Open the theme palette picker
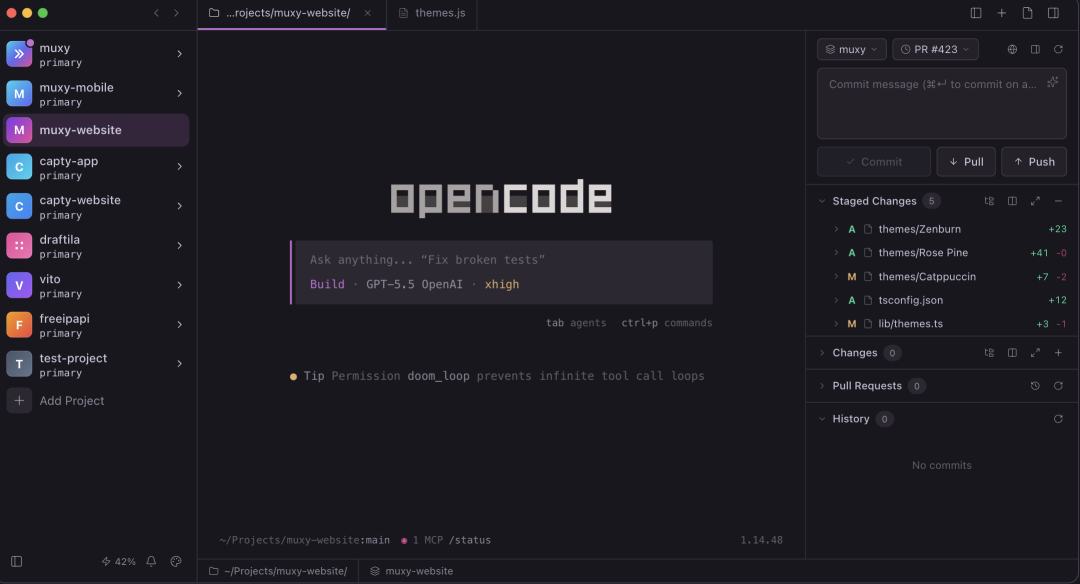This screenshot has width=1080, height=584. point(176,561)
